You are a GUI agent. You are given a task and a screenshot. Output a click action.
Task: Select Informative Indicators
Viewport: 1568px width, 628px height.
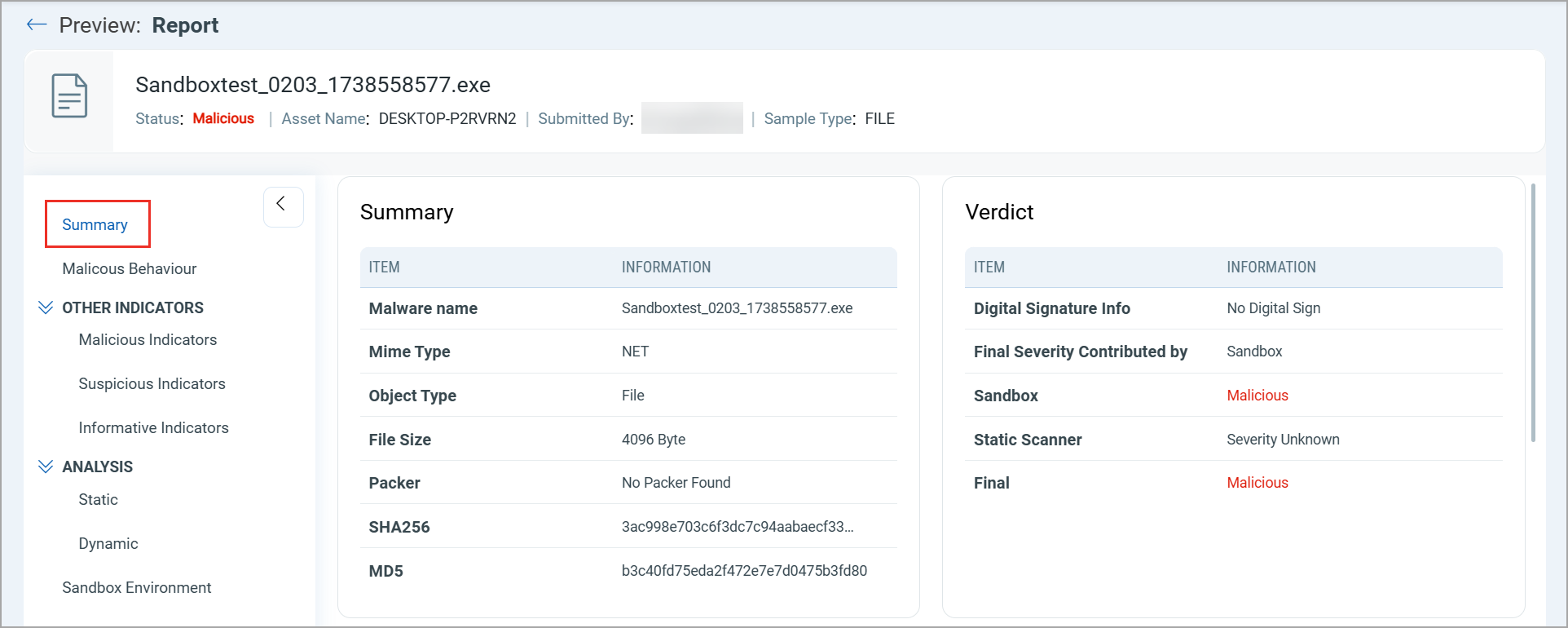pos(153,427)
